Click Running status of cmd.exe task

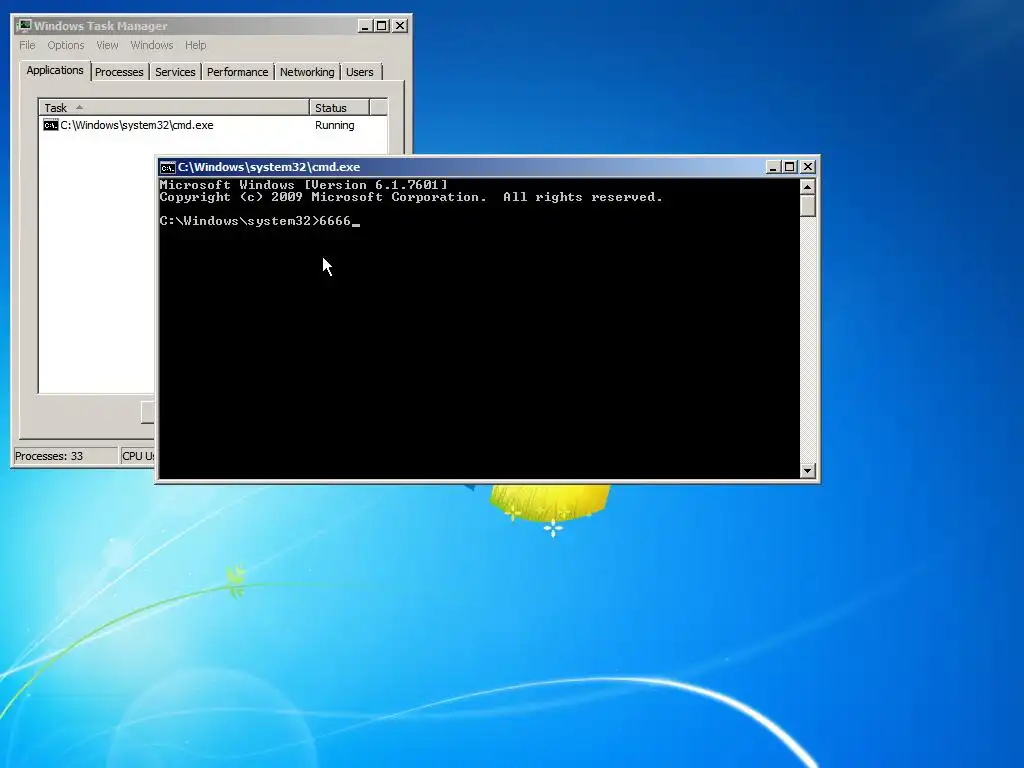334,125
